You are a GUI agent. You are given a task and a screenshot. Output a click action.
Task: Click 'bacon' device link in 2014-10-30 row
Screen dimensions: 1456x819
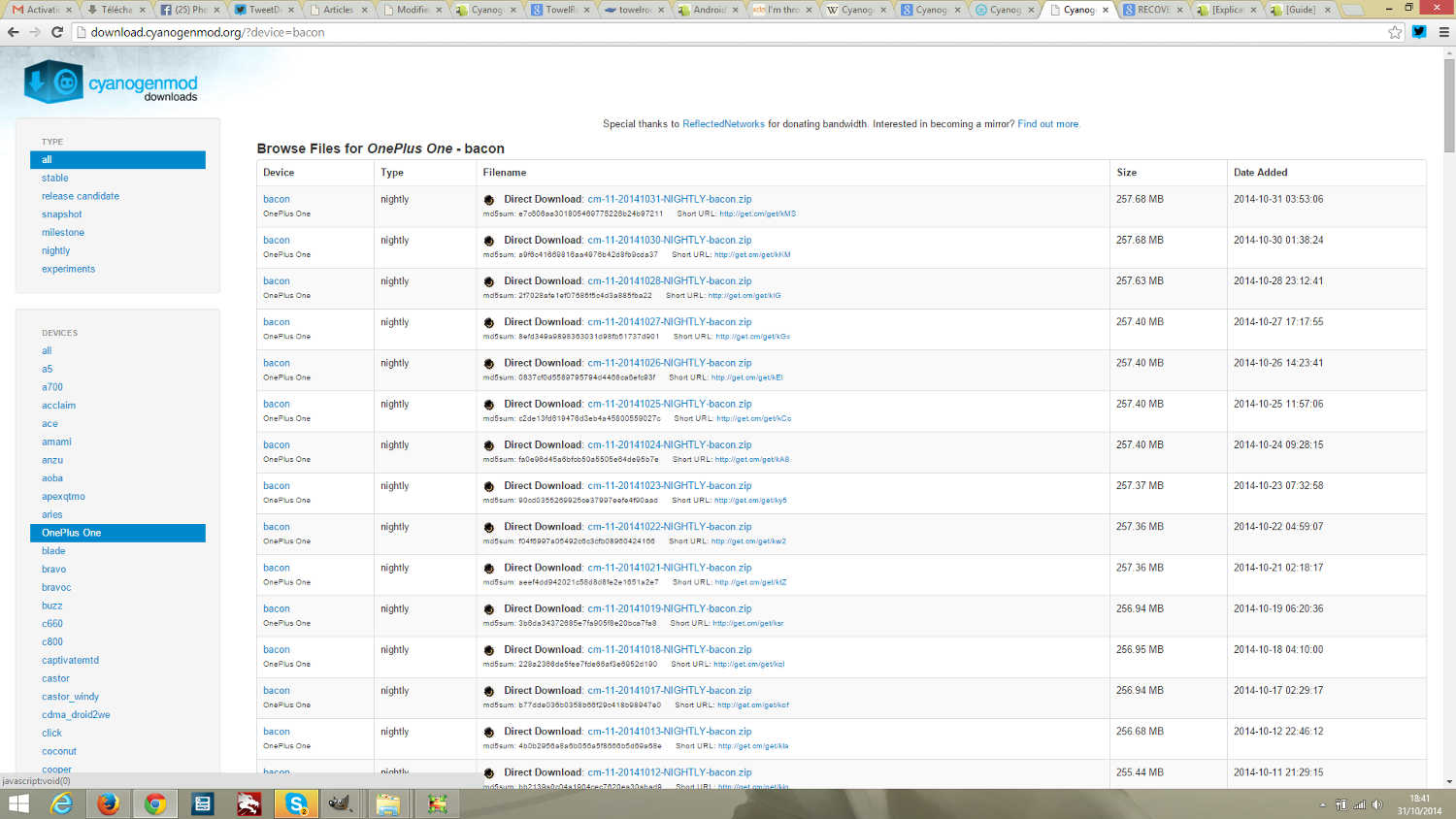tap(277, 241)
